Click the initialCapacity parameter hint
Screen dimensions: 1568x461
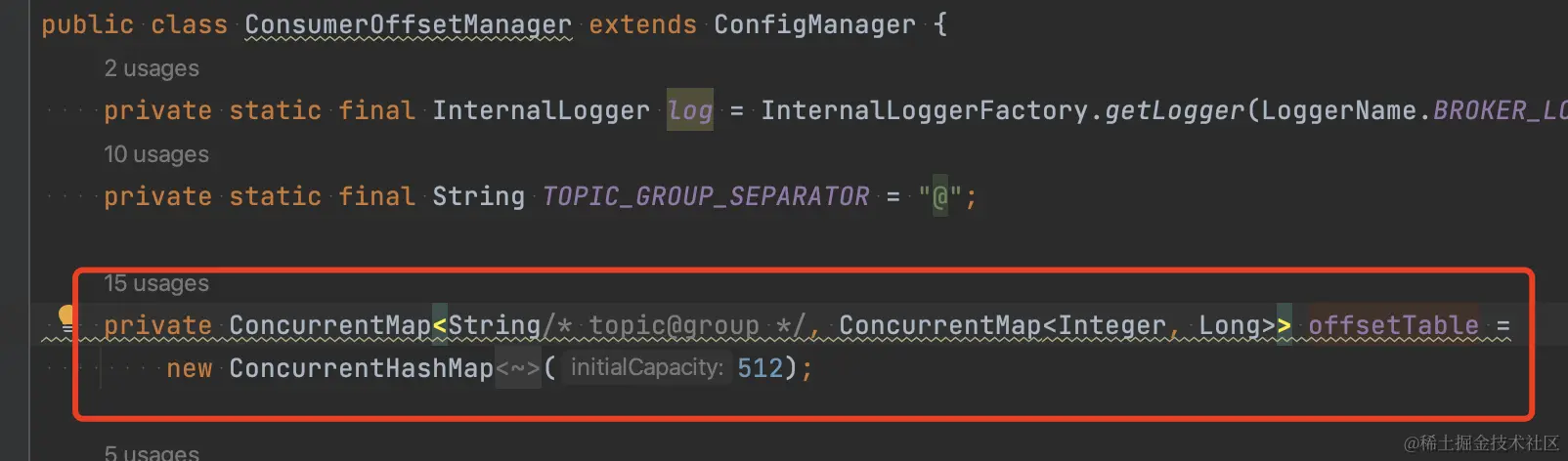pyautogui.click(x=647, y=368)
